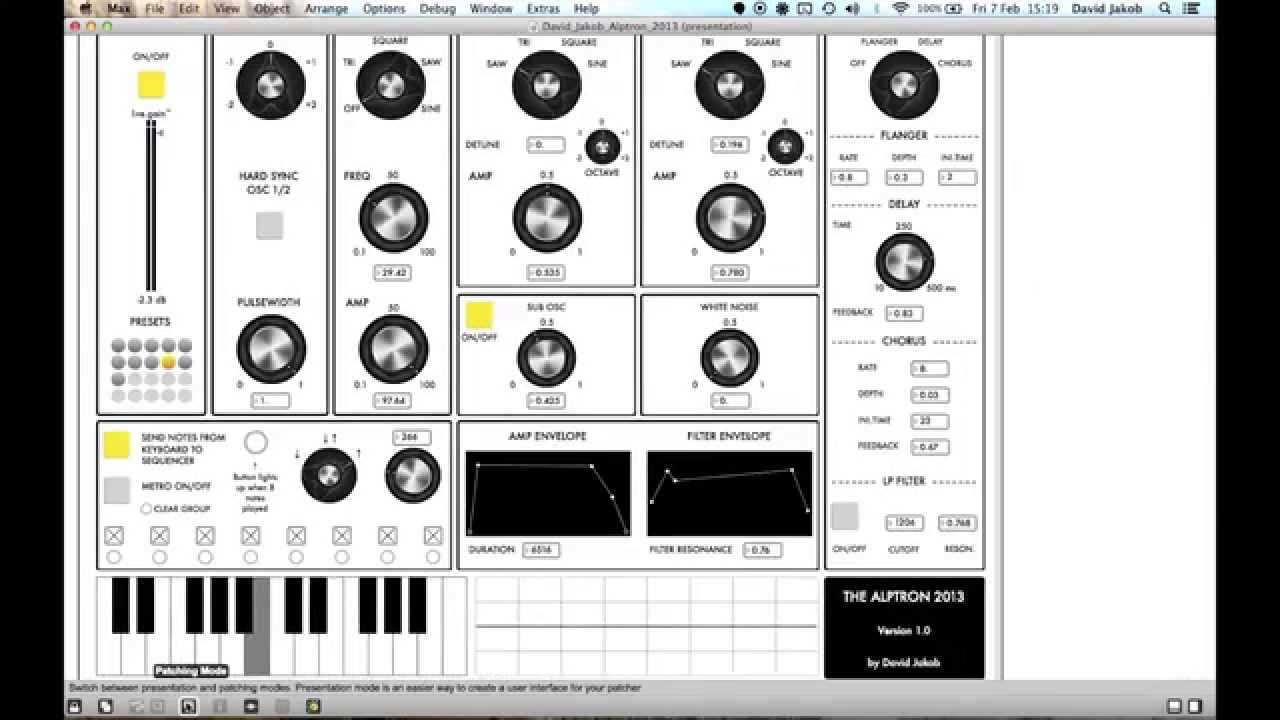Click the main oscillator waveform selector knob

391,85
